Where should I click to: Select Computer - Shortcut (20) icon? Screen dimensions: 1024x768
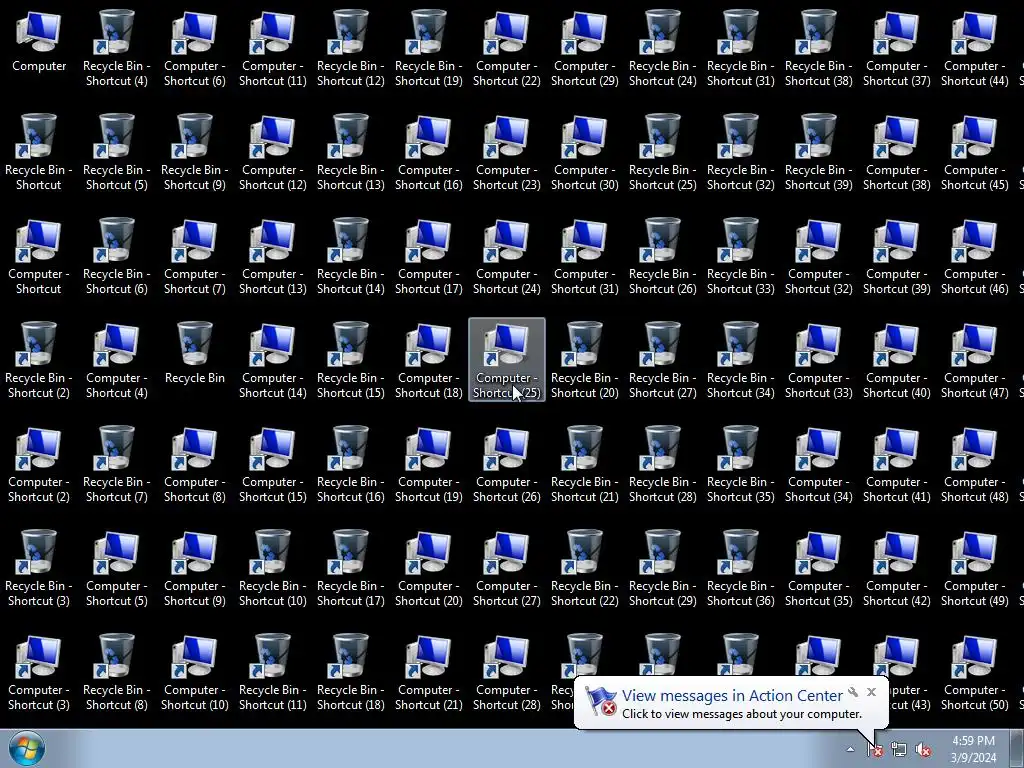(x=428, y=568)
